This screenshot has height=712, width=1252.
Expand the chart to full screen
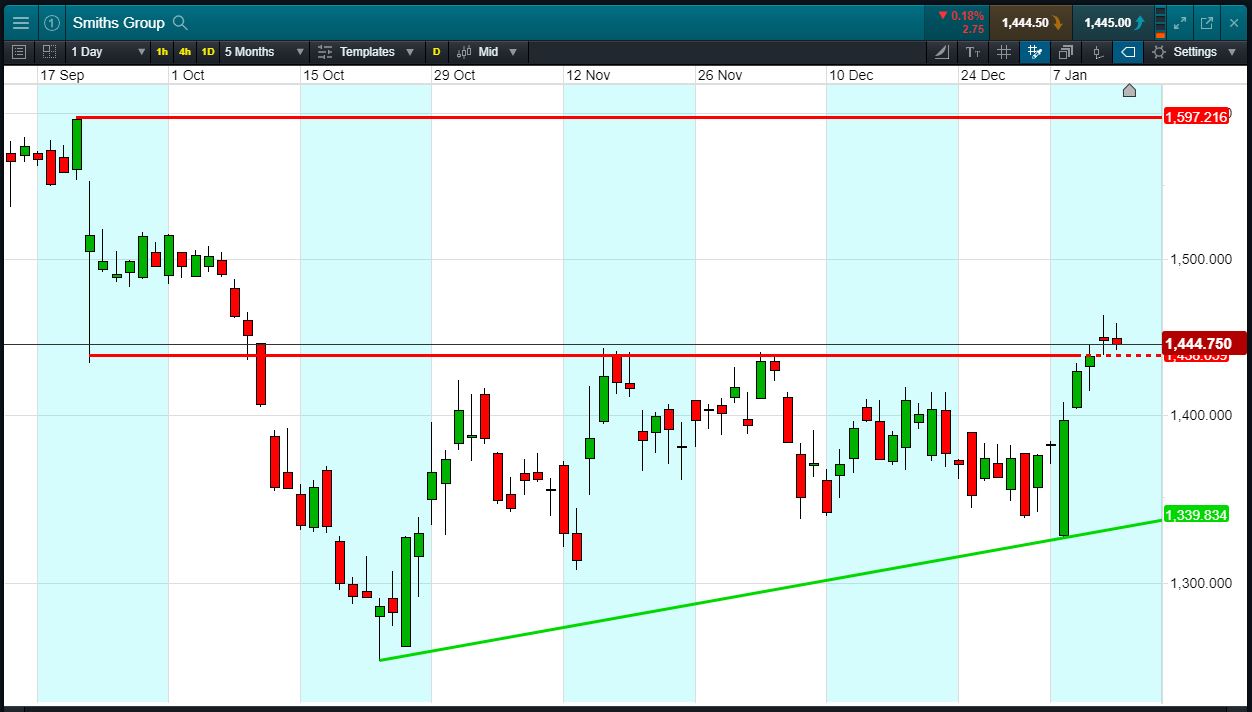(1180, 22)
